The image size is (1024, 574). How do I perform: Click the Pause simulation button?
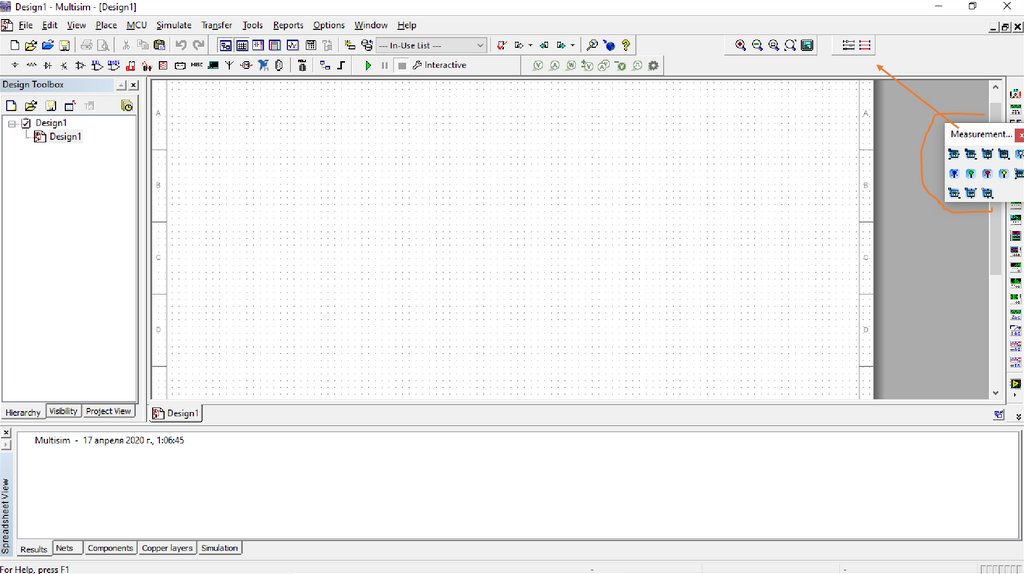click(384, 66)
